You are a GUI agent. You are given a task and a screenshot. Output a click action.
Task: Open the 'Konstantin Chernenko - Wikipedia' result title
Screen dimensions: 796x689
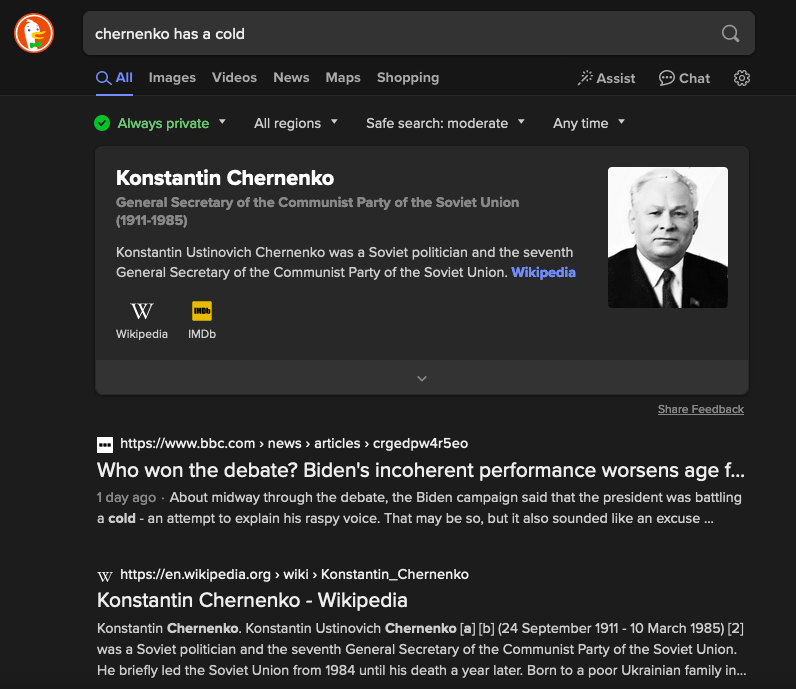(x=252, y=600)
